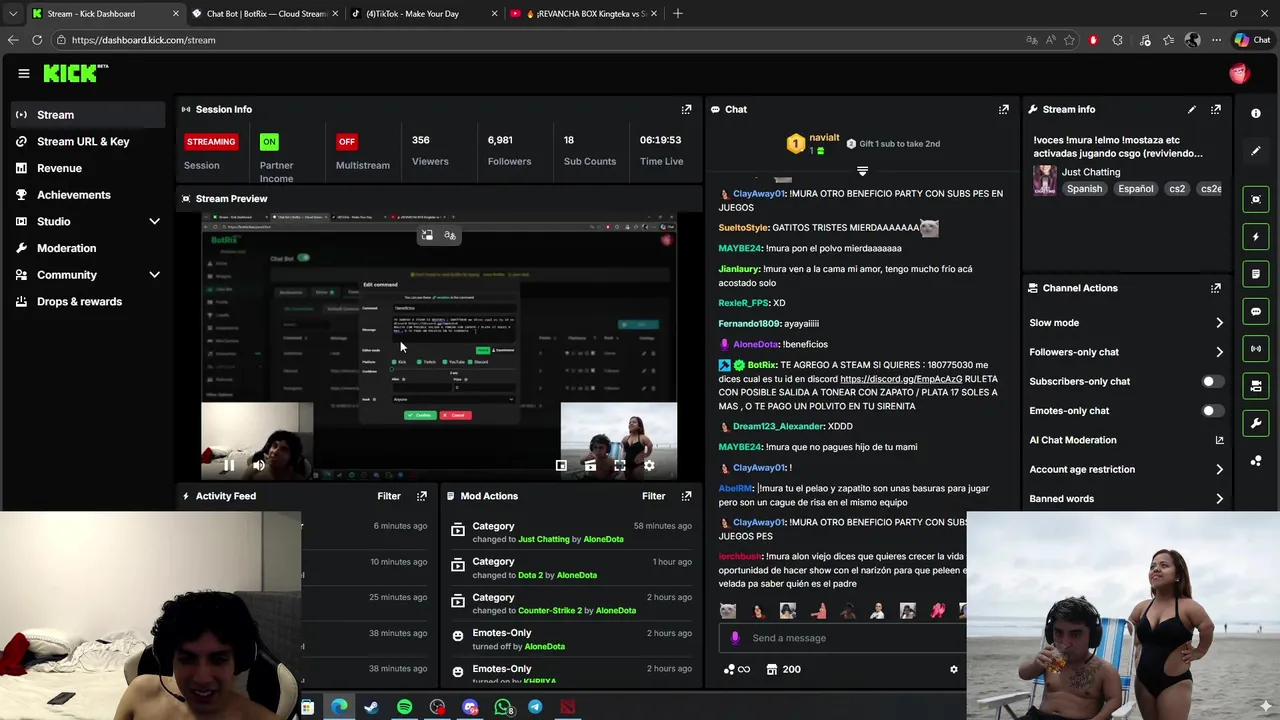The height and width of the screenshot is (720, 1280).
Task: Switch to the TikTok Make Your Day tab
Action: pos(424,14)
